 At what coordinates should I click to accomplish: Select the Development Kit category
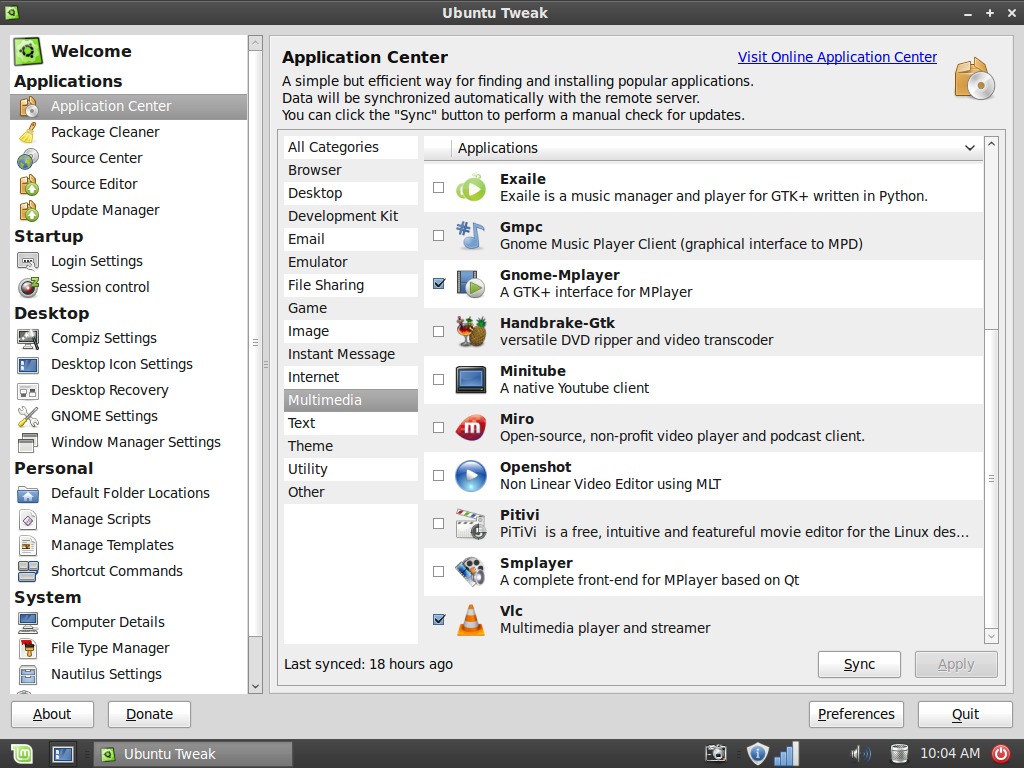coord(351,216)
